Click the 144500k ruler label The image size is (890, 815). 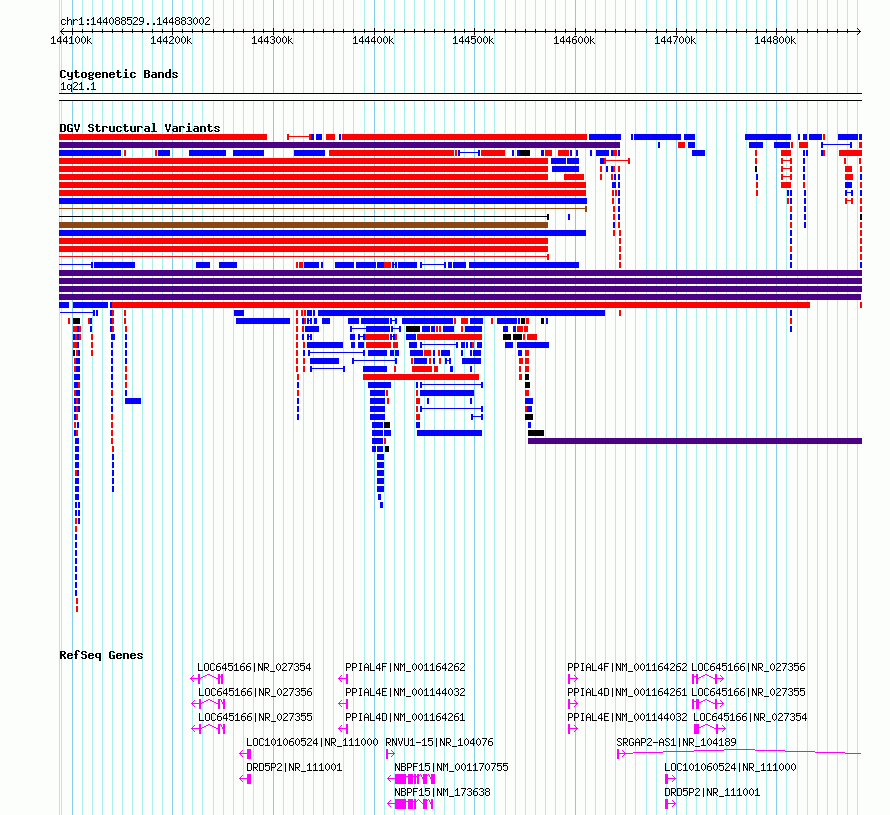[x=473, y=40]
